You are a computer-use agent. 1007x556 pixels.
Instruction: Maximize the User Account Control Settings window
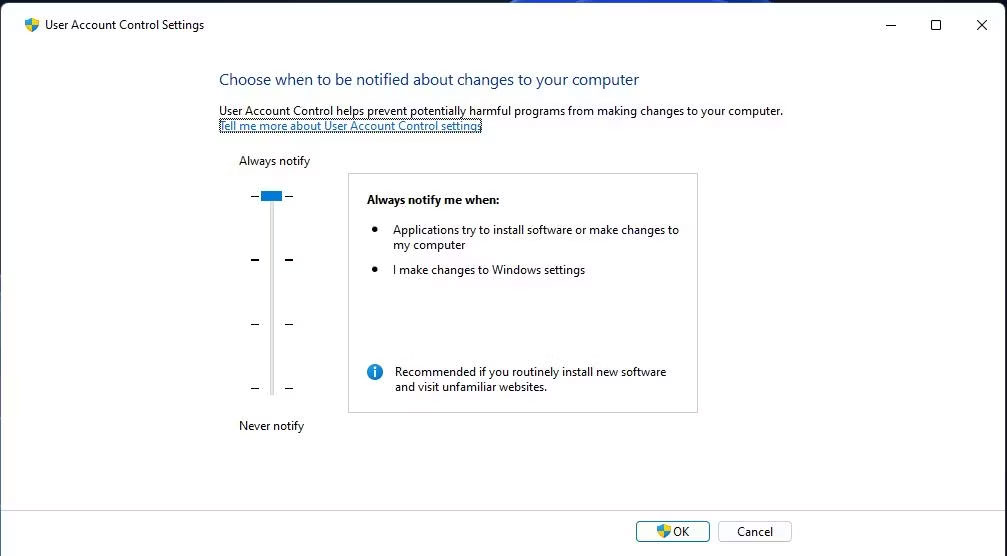(936, 25)
